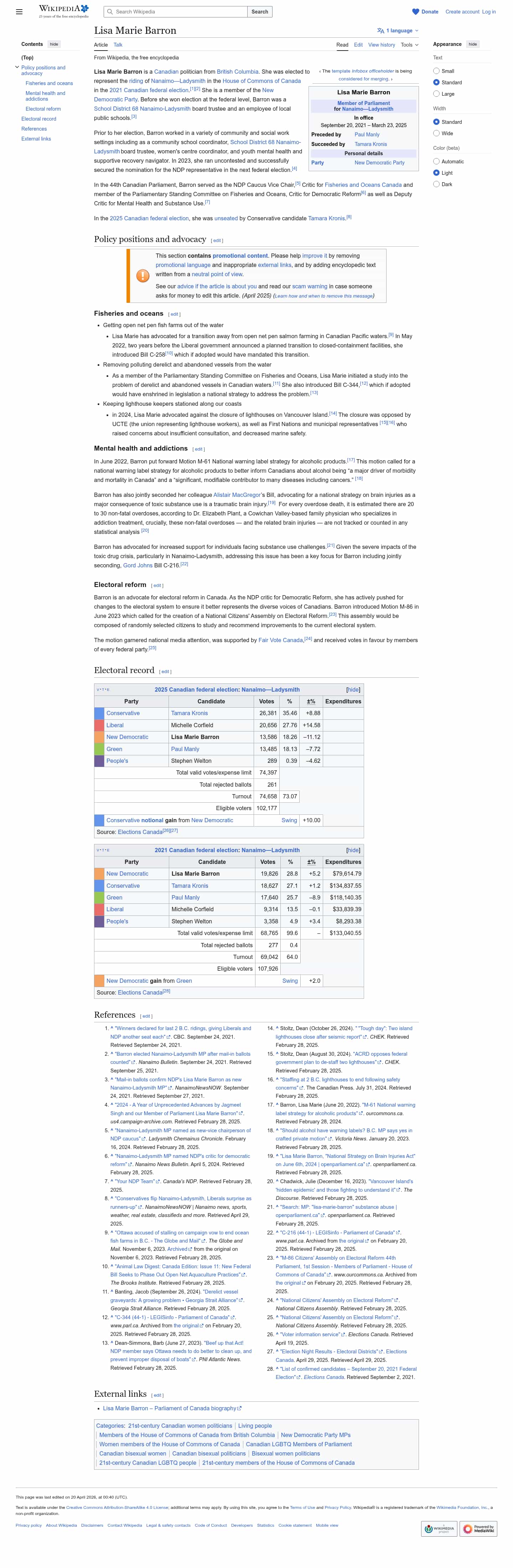Click the magnifier icon in search box
Viewport: 513px width, 1568px height.
pyautogui.click(x=110, y=11)
